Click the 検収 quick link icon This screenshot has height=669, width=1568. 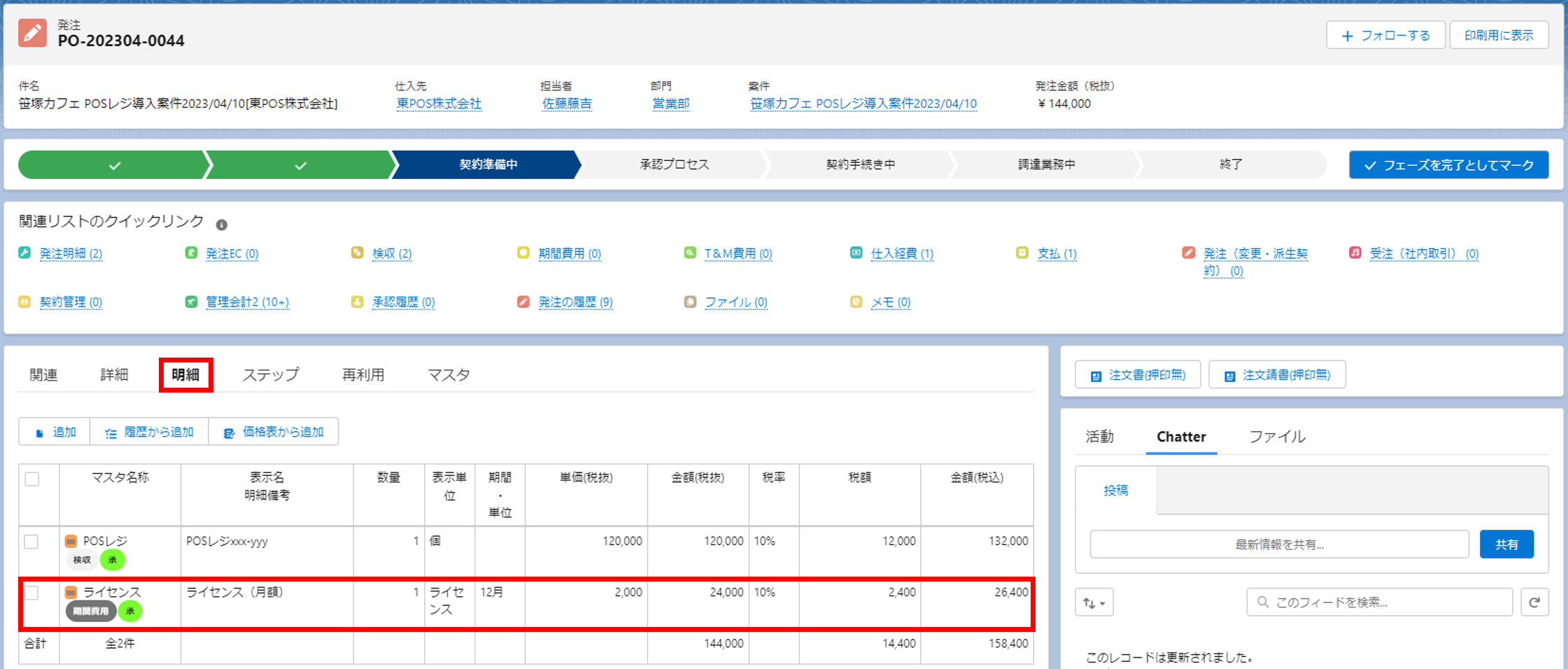point(358,253)
